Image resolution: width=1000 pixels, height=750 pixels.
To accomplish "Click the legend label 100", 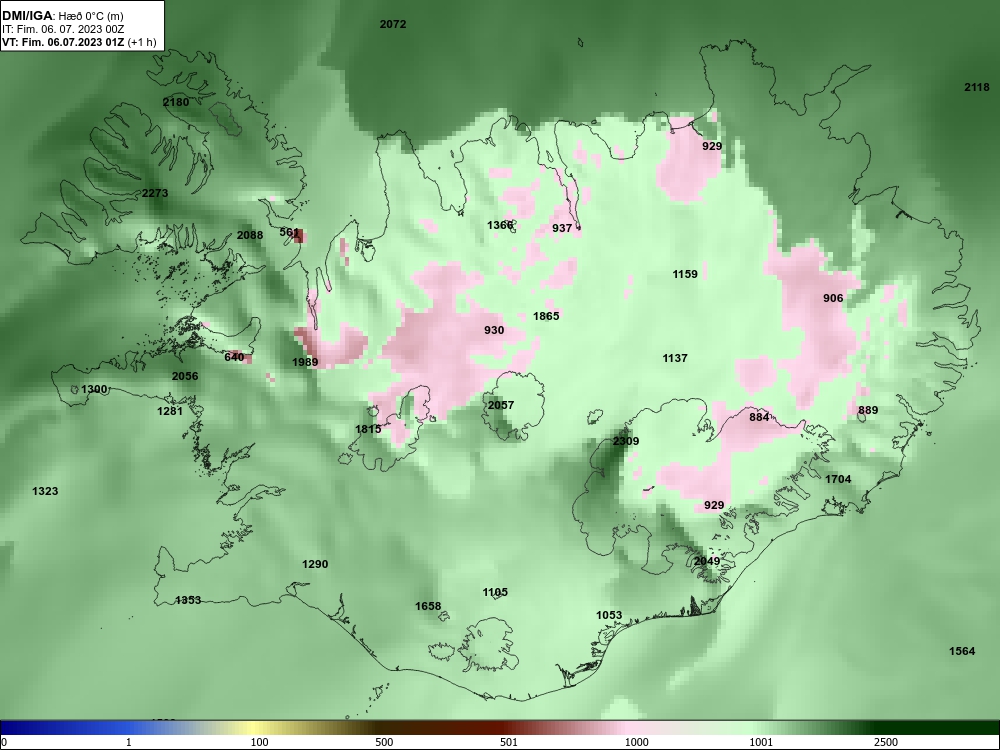I will click(x=260, y=742).
